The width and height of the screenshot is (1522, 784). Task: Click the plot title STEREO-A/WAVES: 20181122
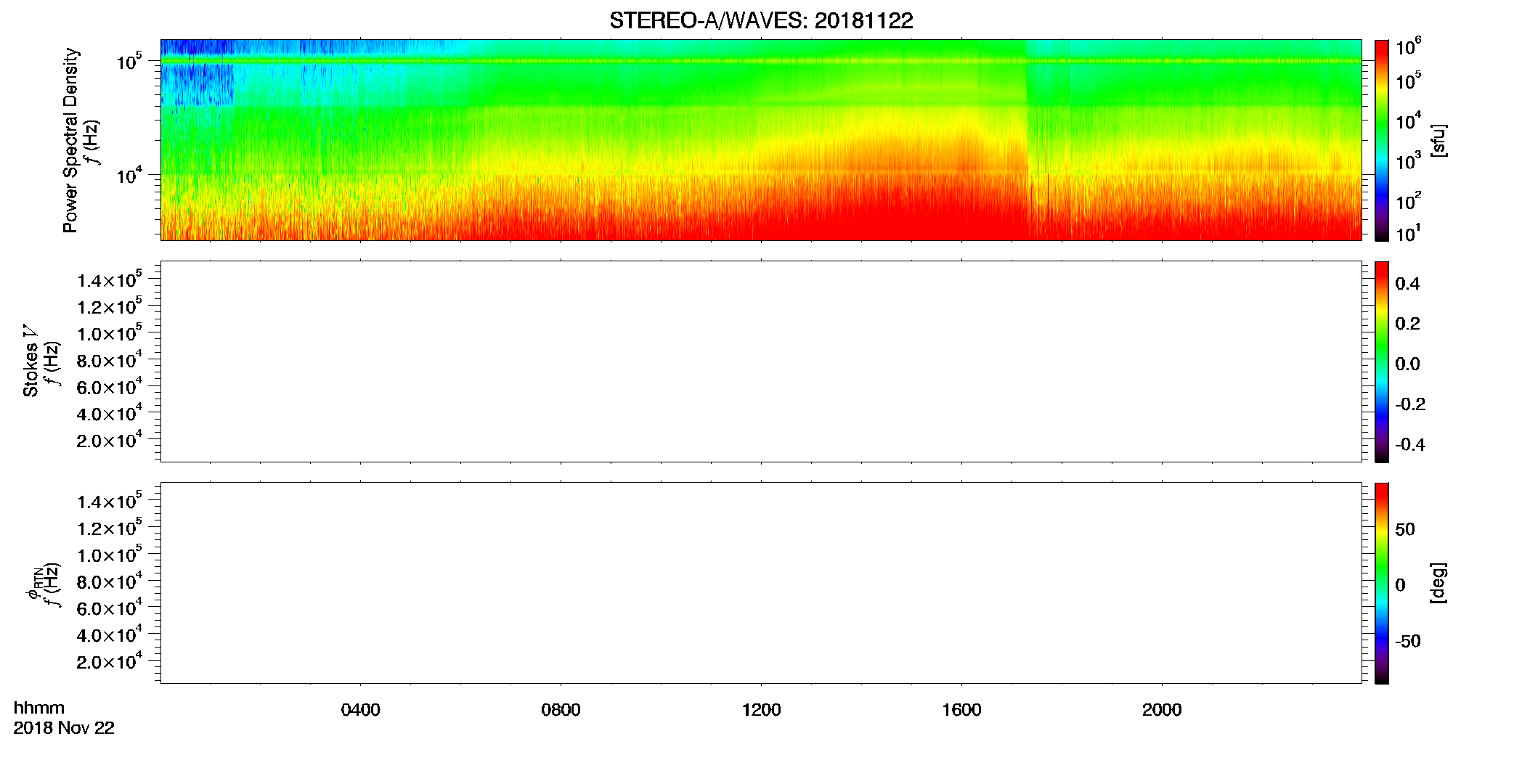761,21
